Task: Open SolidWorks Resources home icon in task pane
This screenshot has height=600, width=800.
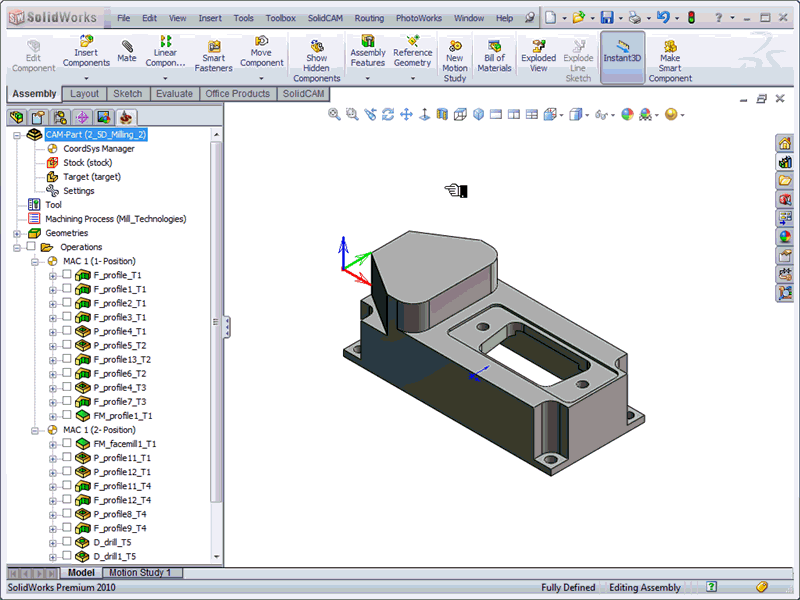Action: [785, 143]
